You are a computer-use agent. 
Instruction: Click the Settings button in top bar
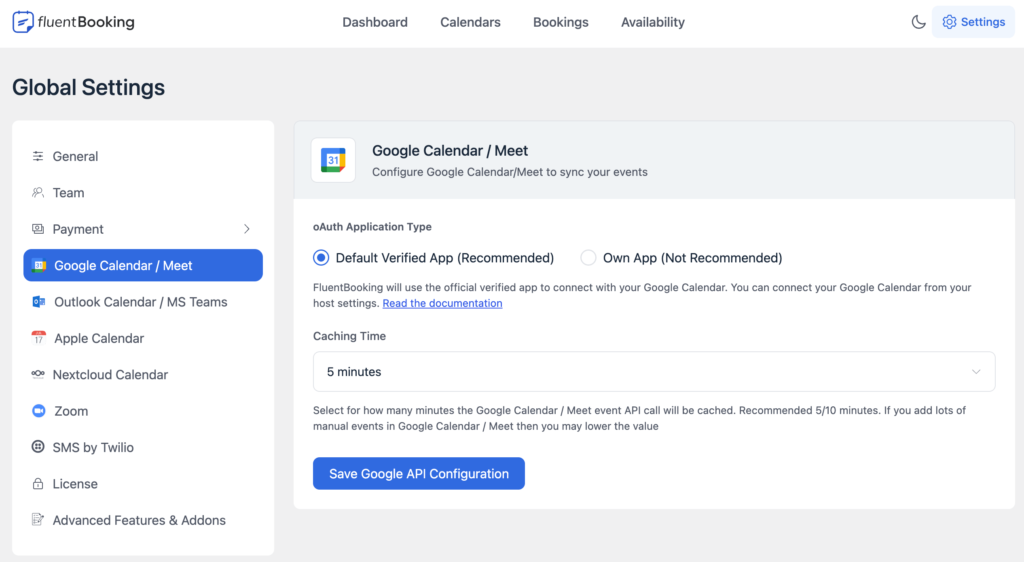click(x=973, y=22)
